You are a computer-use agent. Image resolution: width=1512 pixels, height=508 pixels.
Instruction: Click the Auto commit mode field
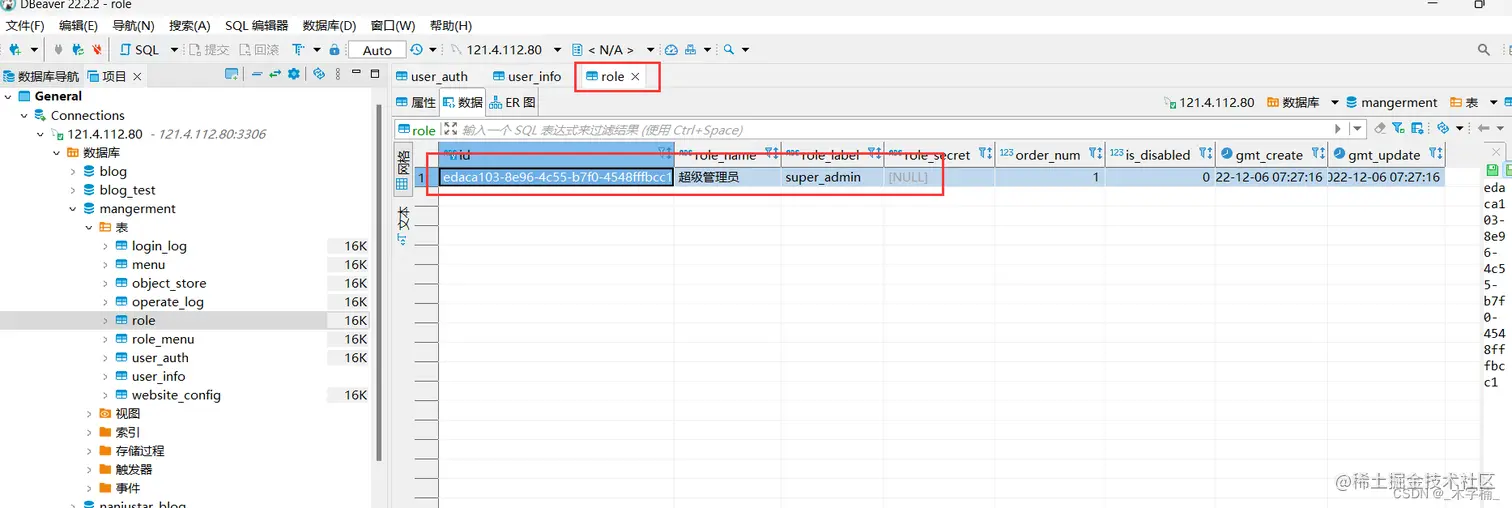(x=377, y=50)
